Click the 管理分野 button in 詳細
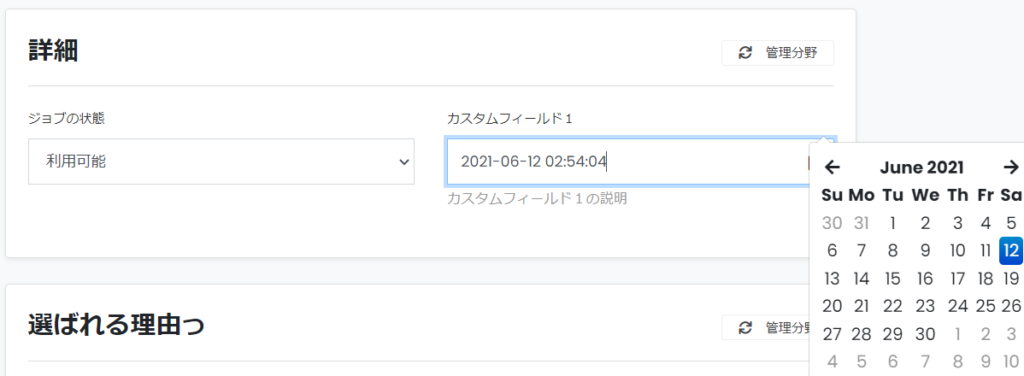This screenshot has height=376, width=1024. point(778,53)
